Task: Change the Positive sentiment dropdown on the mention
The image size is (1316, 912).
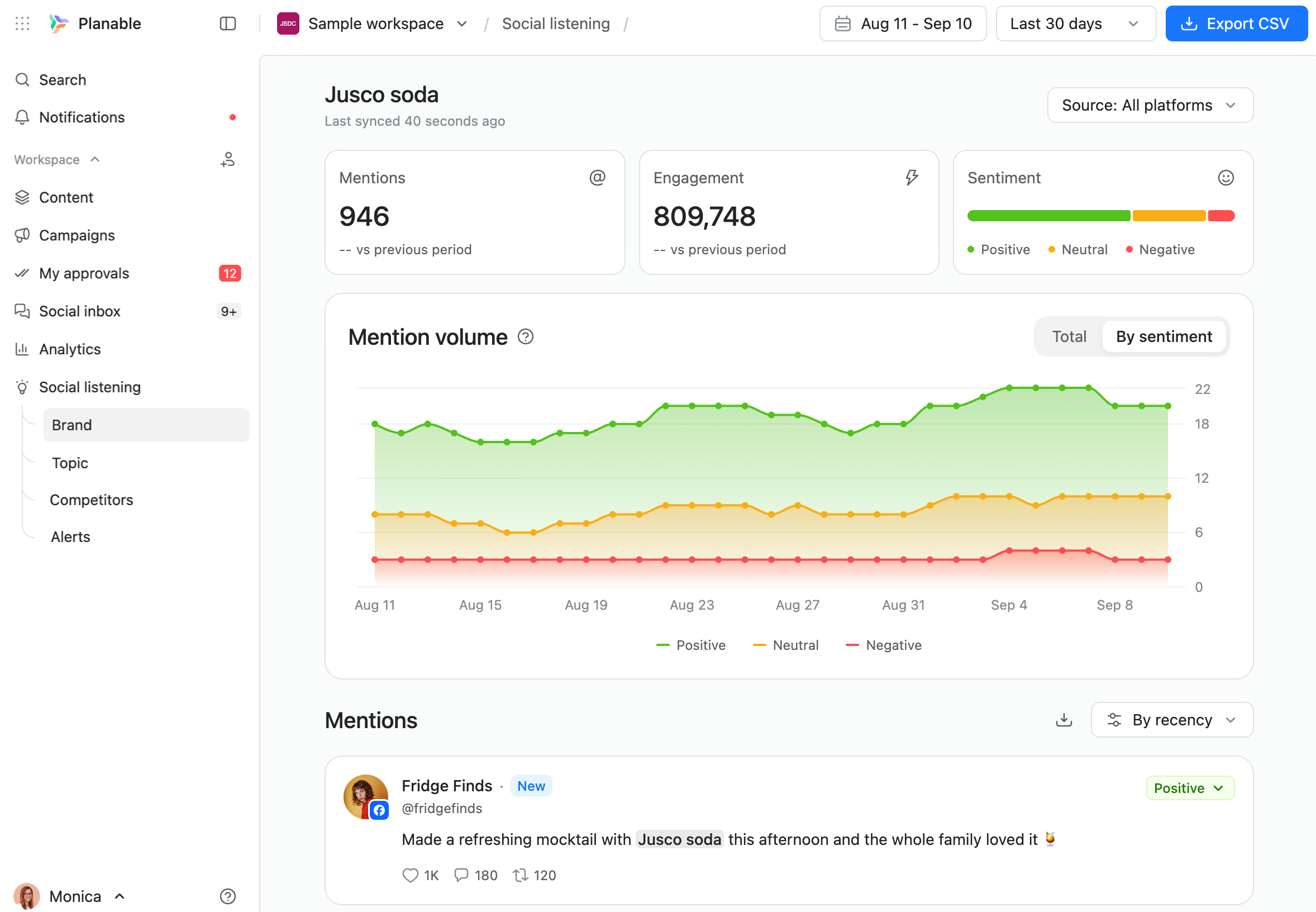Action: pos(1190,788)
